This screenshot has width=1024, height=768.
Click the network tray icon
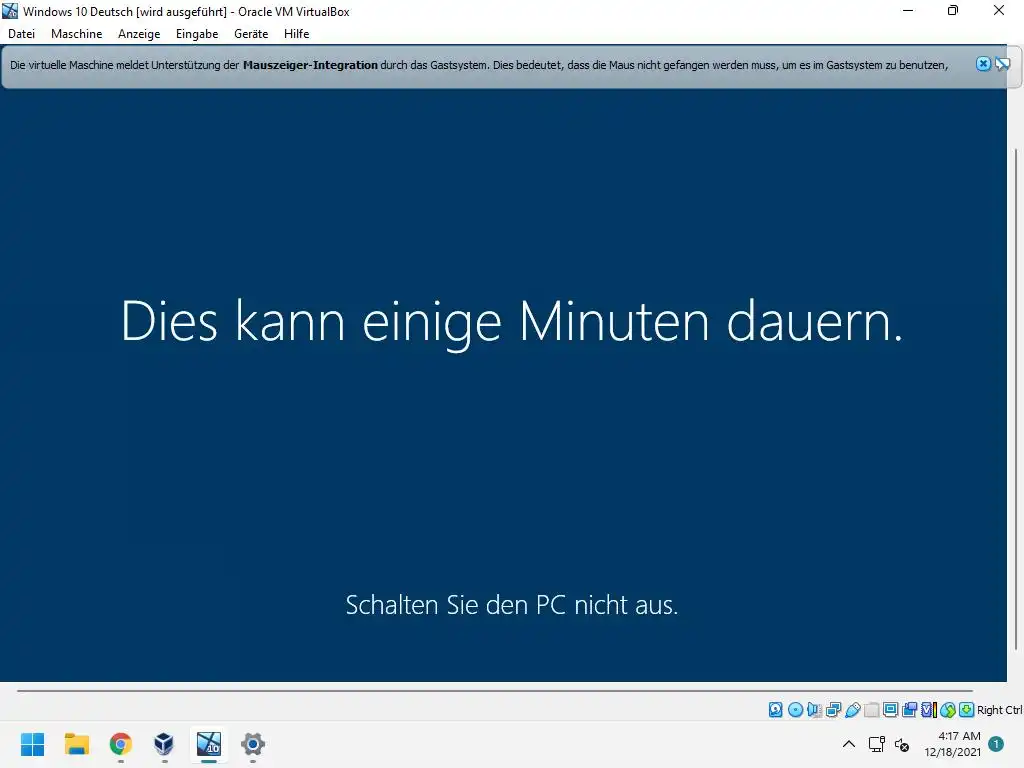(x=876, y=744)
